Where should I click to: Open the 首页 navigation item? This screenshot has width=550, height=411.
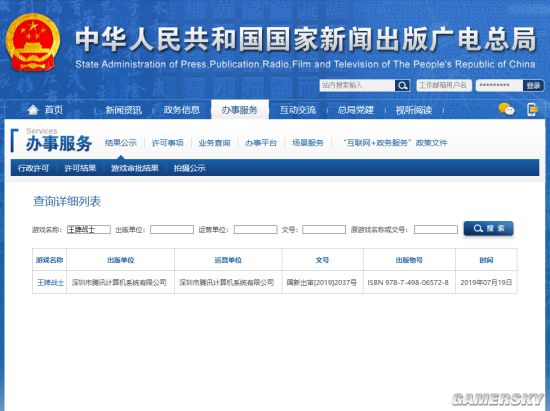[54, 110]
